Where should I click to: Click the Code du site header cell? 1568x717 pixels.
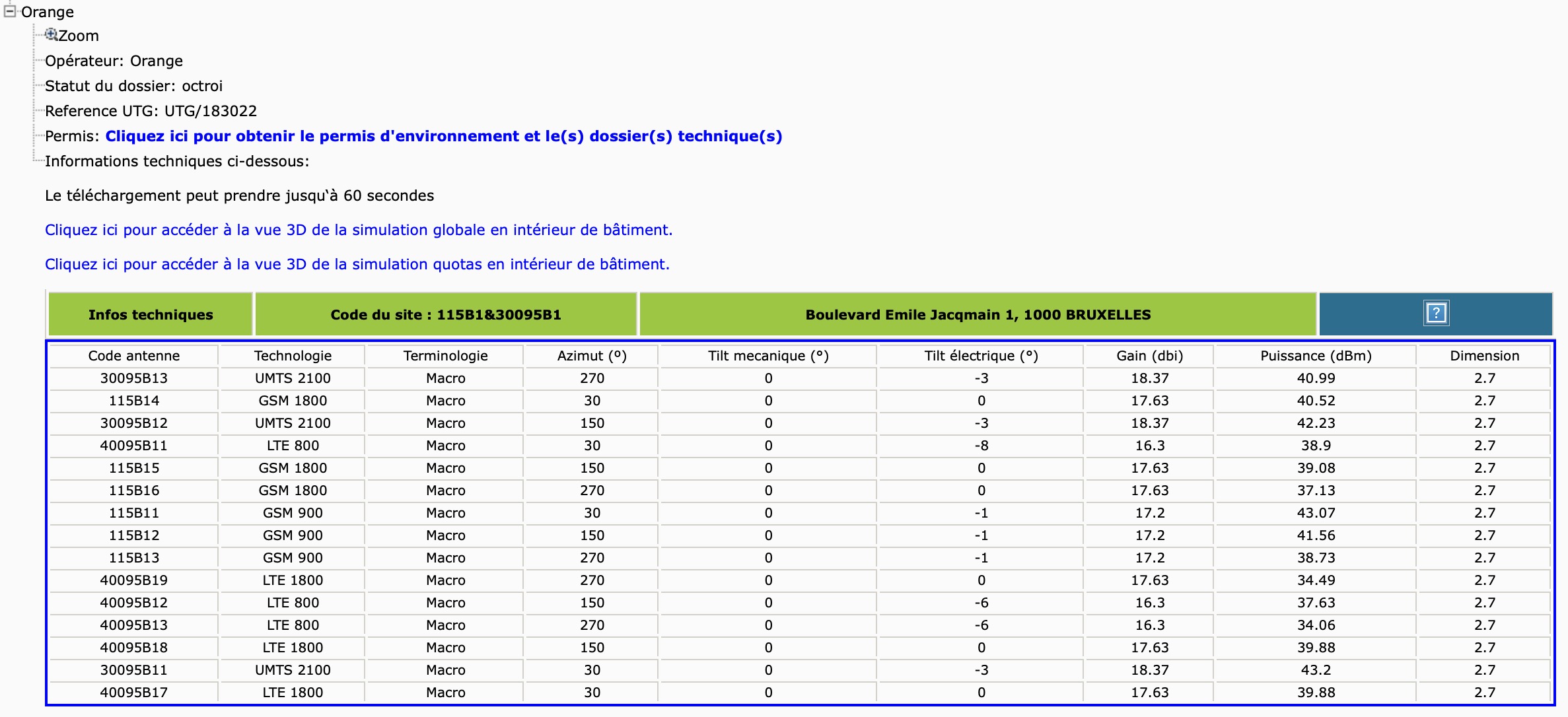coord(446,315)
